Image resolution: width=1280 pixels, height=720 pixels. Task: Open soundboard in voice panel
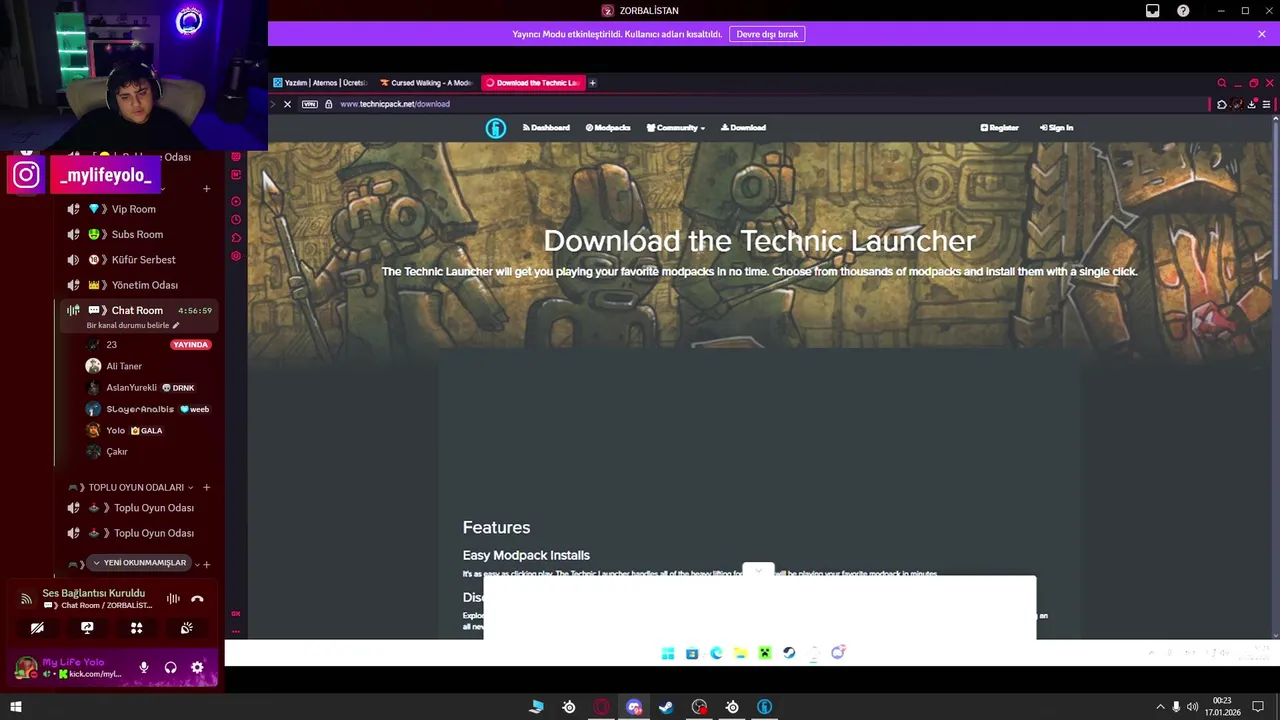(187, 628)
